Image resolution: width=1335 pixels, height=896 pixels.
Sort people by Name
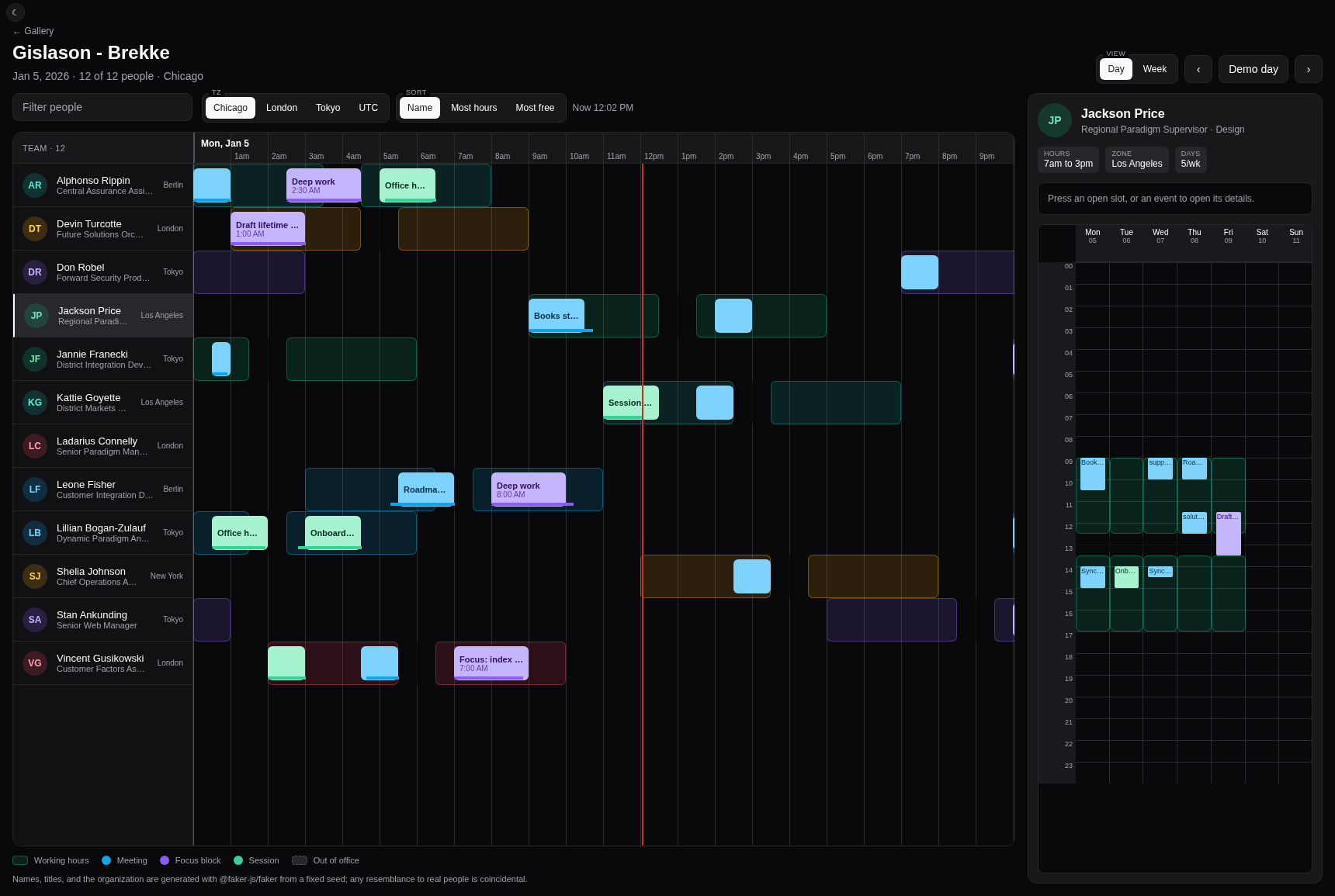pyautogui.click(x=420, y=108)
